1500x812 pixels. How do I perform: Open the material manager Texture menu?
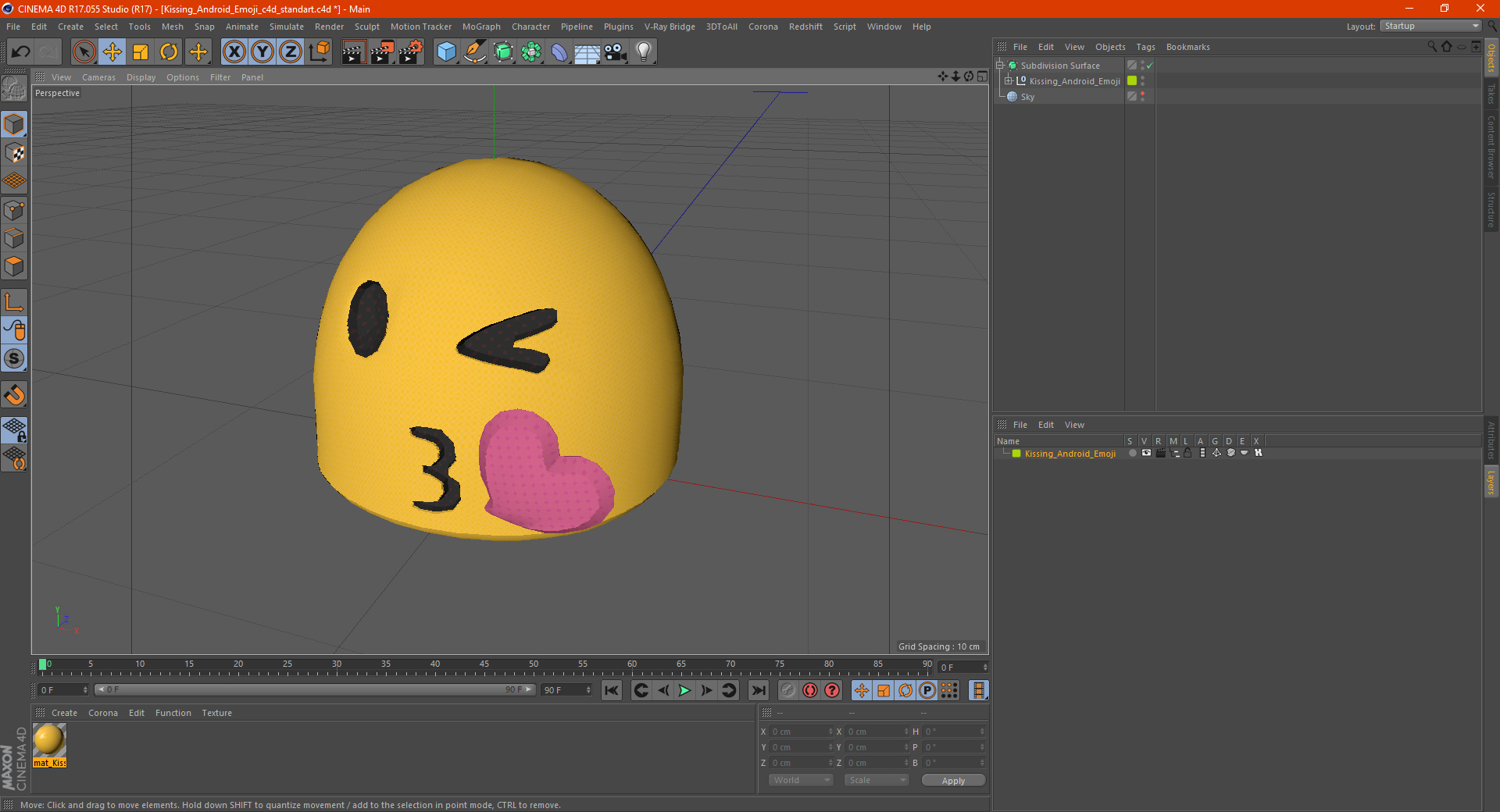pos(216,713)
